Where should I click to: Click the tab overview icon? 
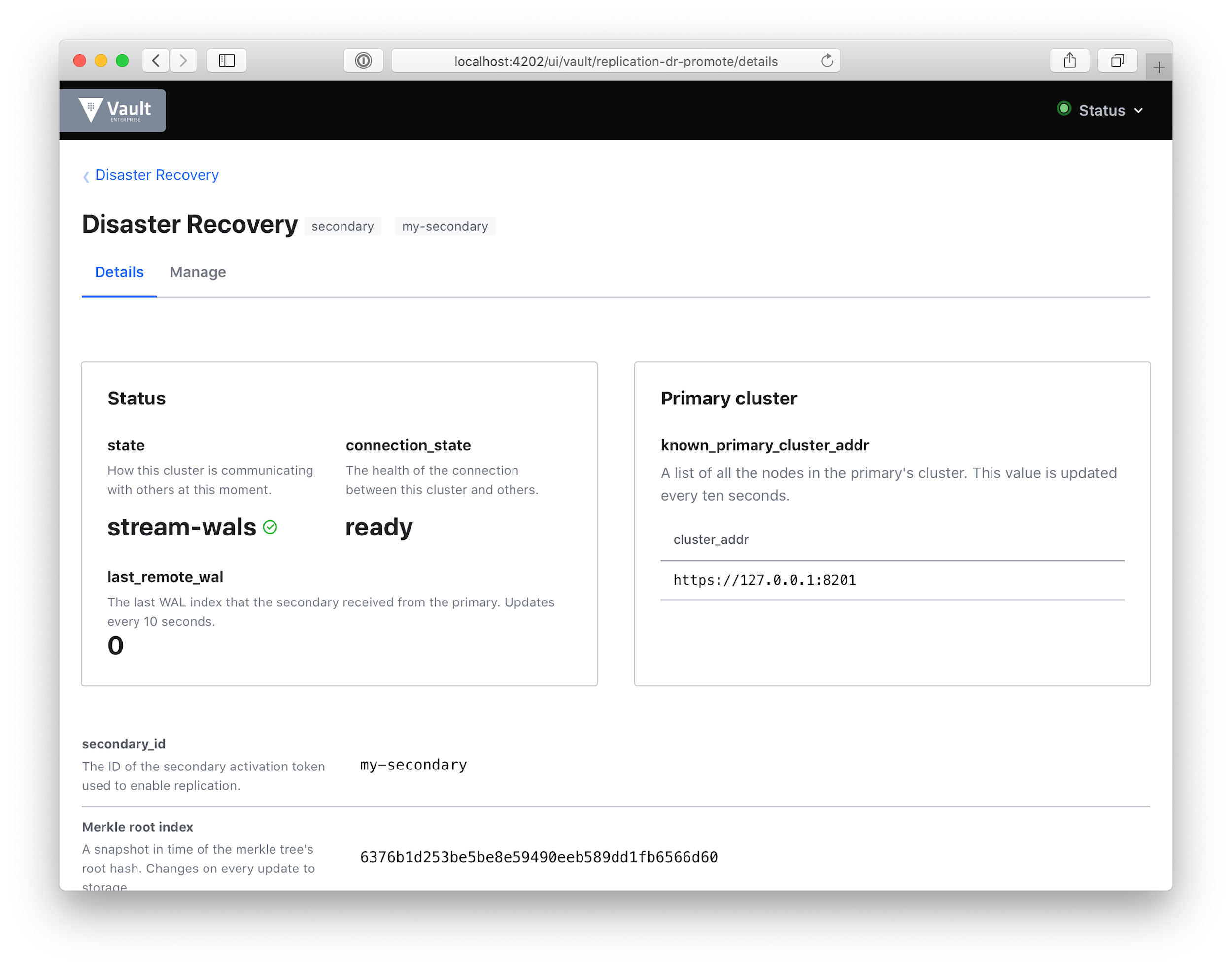(1116, 60)
